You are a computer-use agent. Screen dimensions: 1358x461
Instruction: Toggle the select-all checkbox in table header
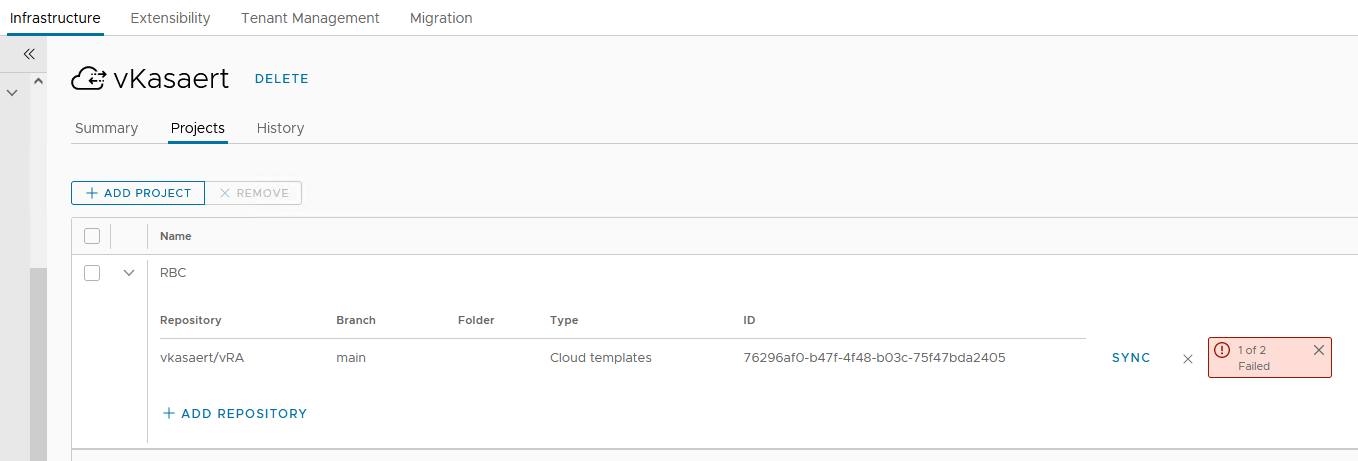pyautogui.click(x=92, y=236)
